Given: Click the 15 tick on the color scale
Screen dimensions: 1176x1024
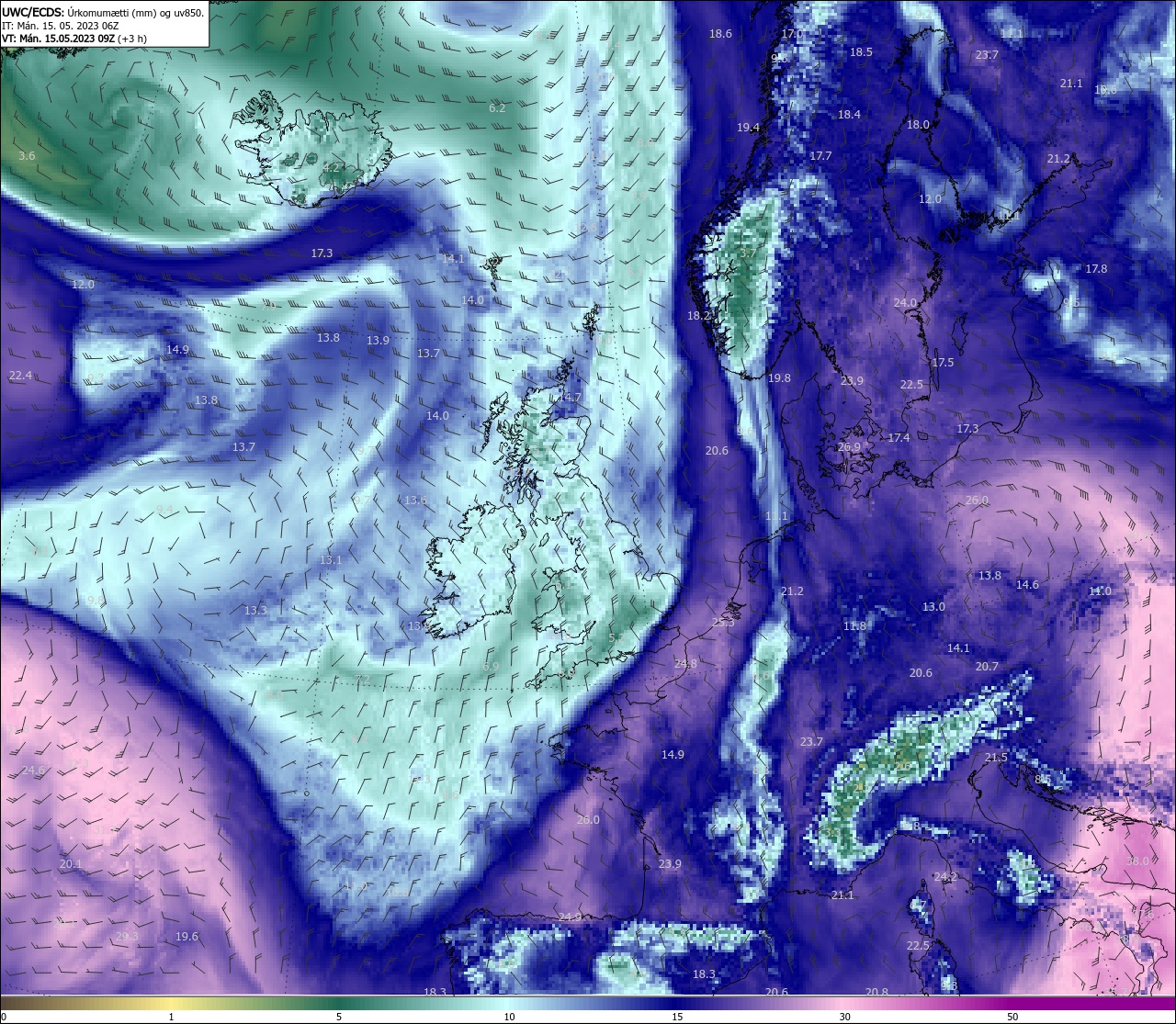Looking at the screenshot, I should point(676,1017).
